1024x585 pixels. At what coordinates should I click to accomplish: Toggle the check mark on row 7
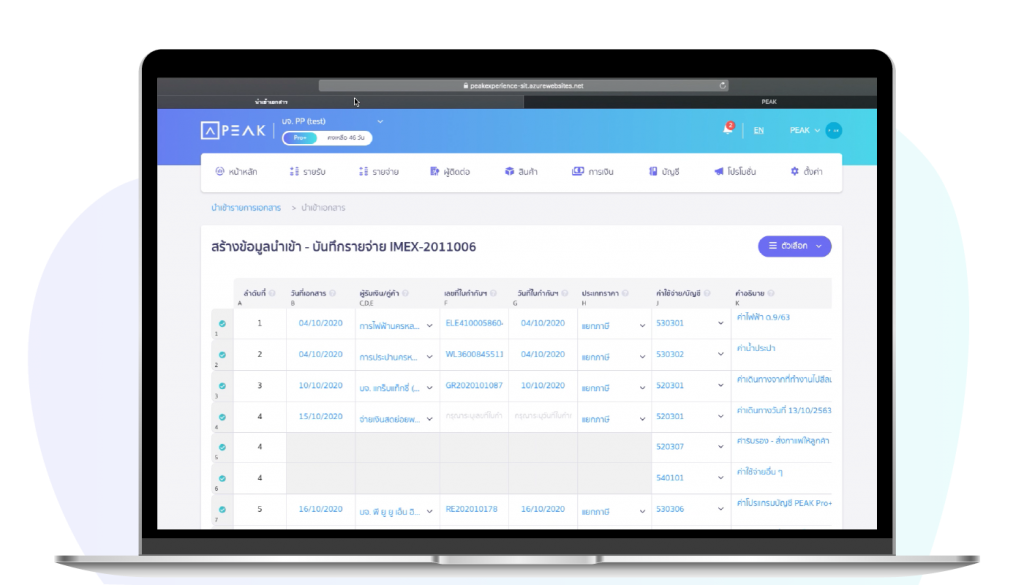(x=222, y=509)
